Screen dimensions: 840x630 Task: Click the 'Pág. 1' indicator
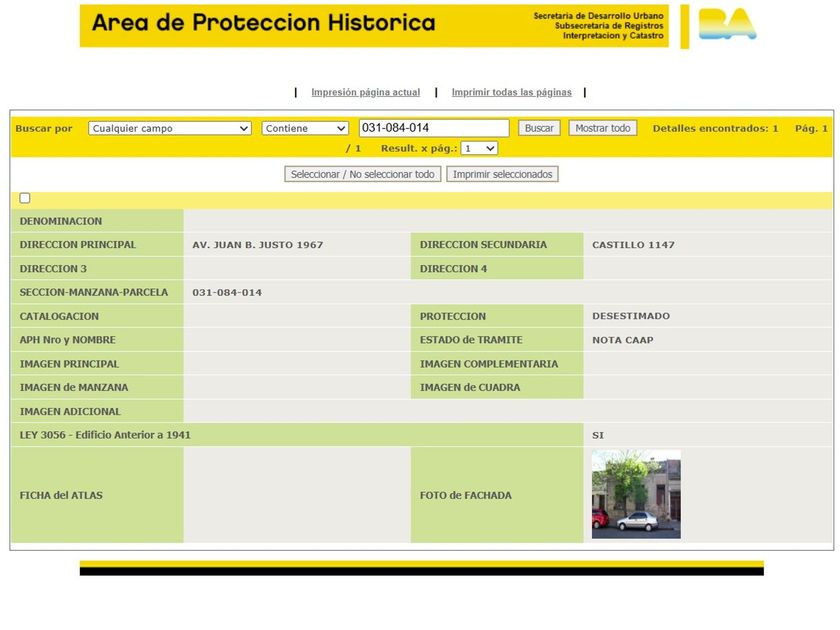(x=811, y=129)
